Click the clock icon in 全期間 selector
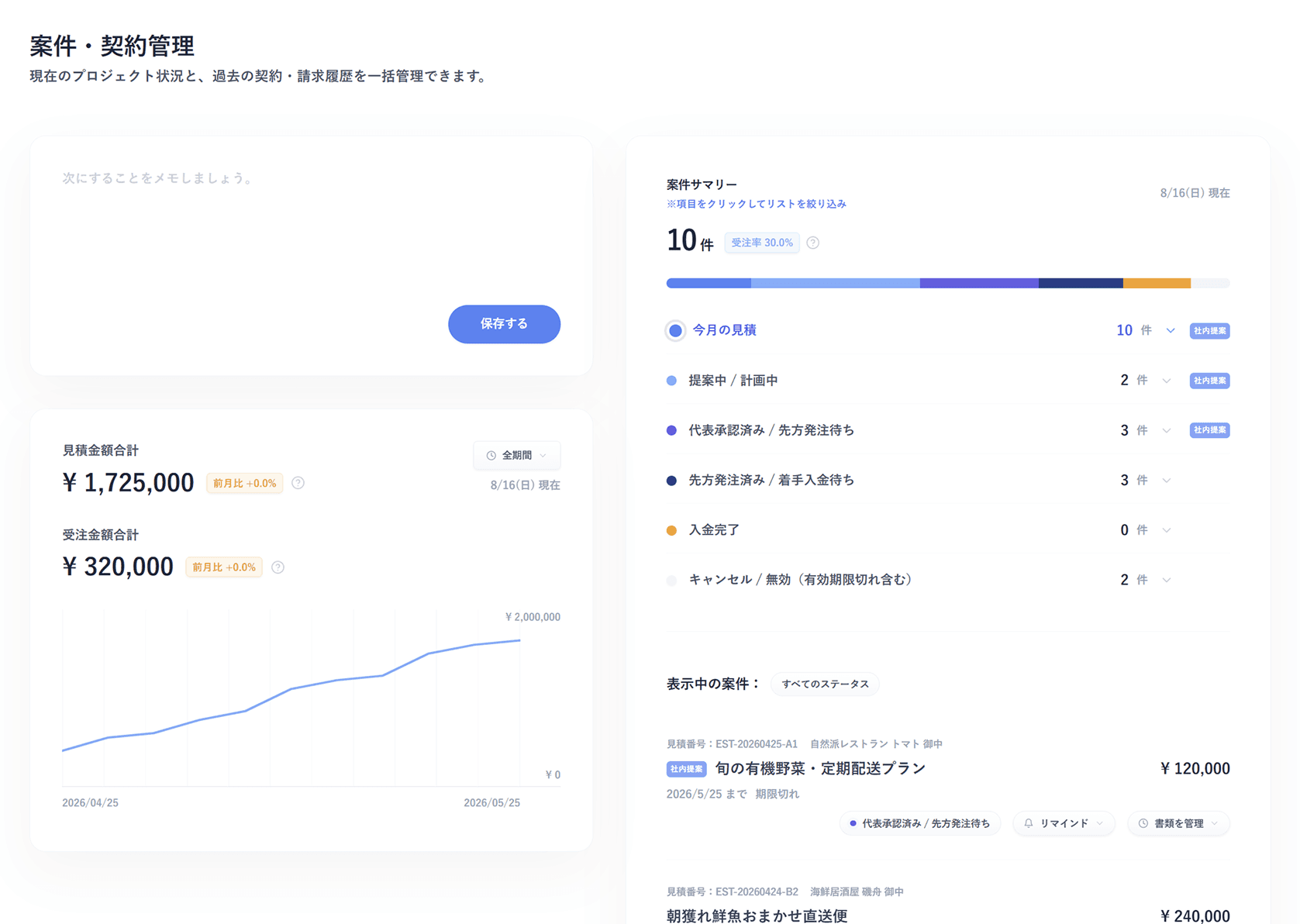Image resolution: width=1300 pixels, height=924 pixels. (x=491, y=456)
